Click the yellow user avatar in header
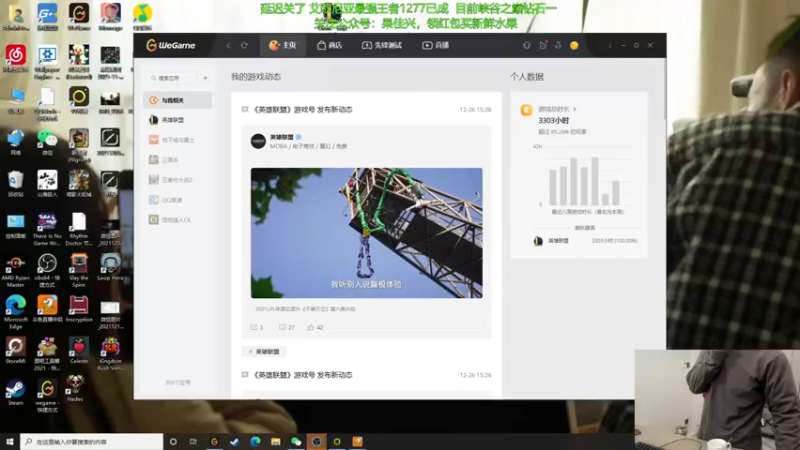The height and width of the screenshot is (450, 800). (574, 45)
